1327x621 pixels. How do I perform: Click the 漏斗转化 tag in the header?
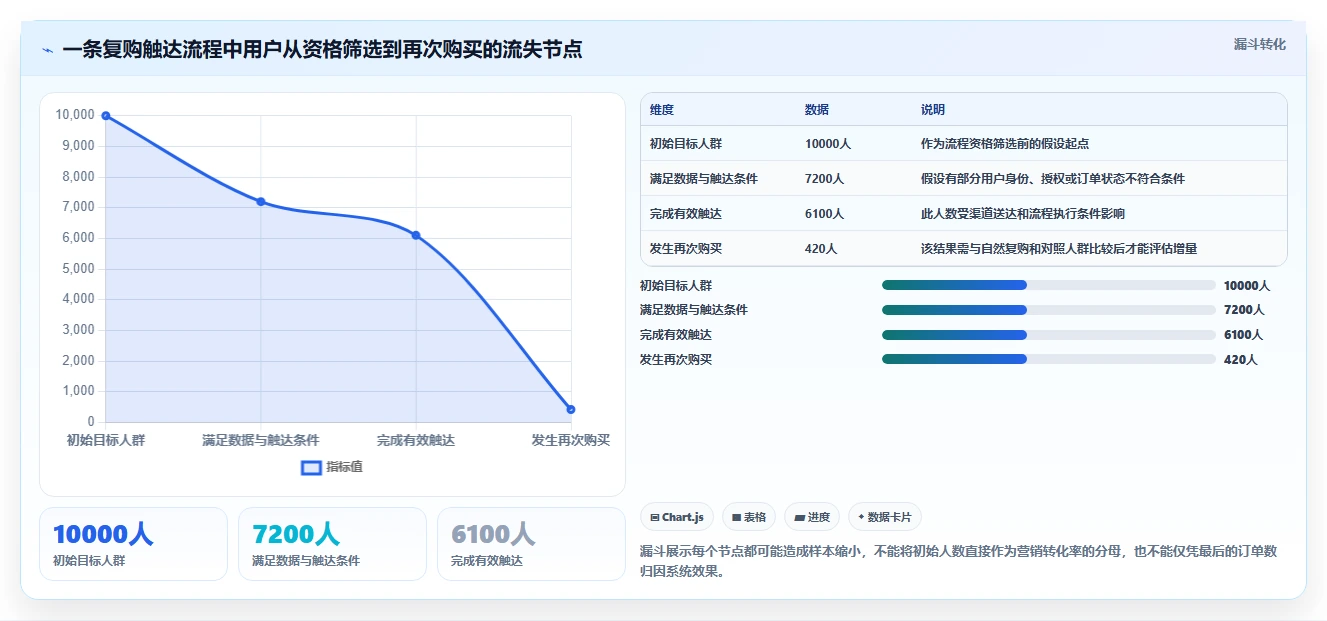[x=1259, y=44]
